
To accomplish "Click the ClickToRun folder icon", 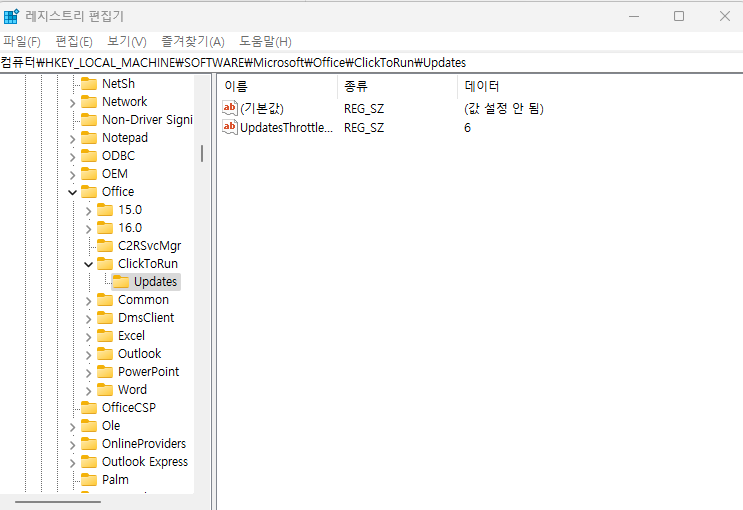I will pos(105,264).
